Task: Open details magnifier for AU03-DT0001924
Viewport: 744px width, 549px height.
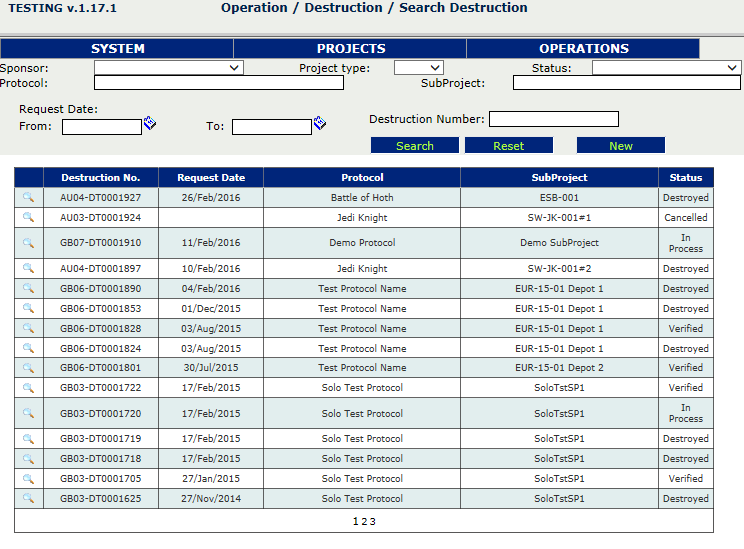Action: click(28, 217)
